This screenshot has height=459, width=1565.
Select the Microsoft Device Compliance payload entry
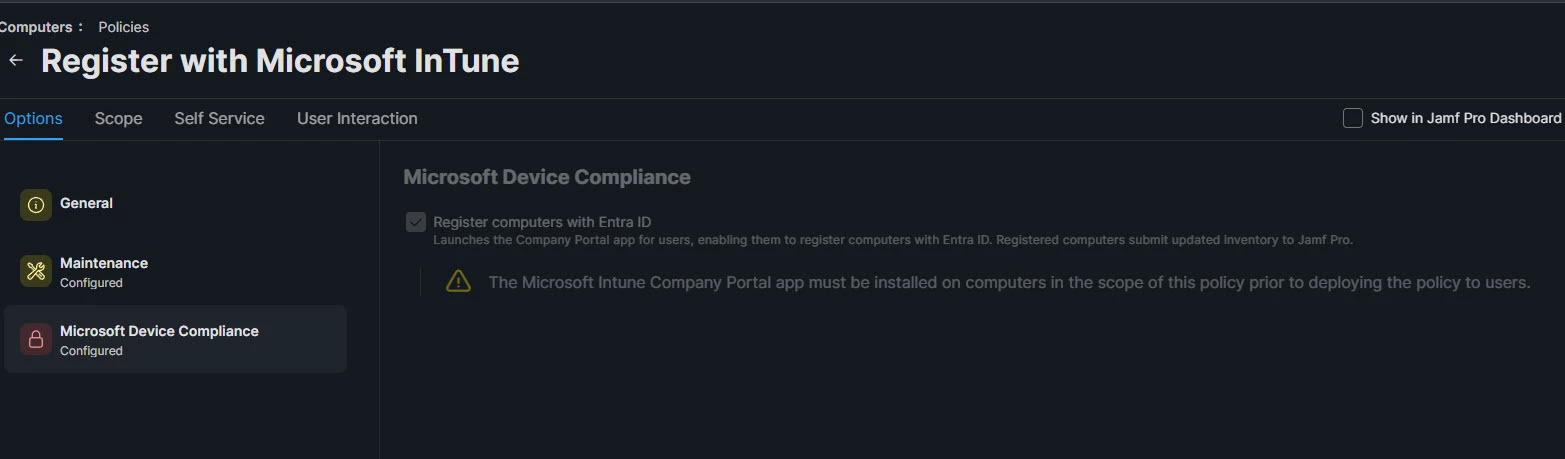[x=175, y=339]
